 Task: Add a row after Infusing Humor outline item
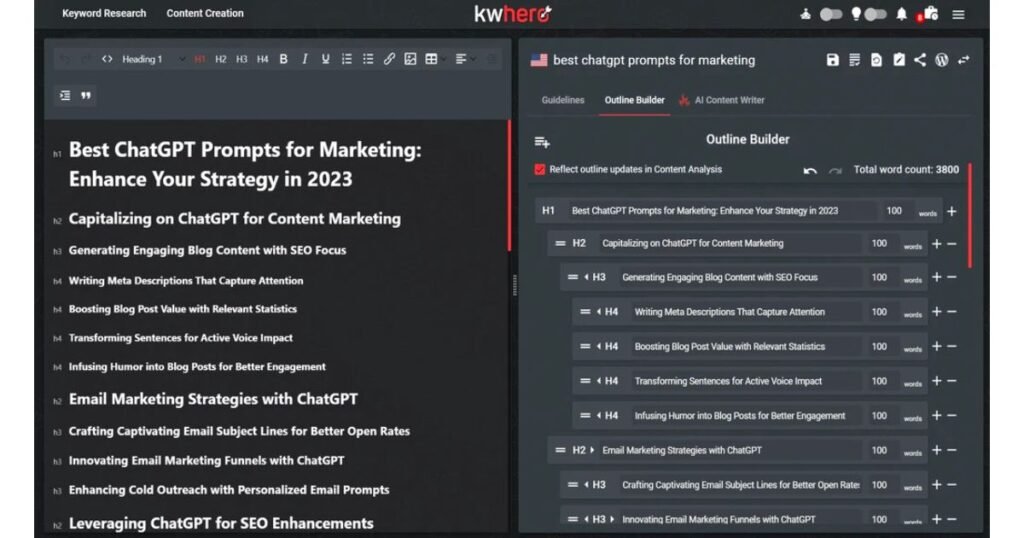click(x=936, y=415)
